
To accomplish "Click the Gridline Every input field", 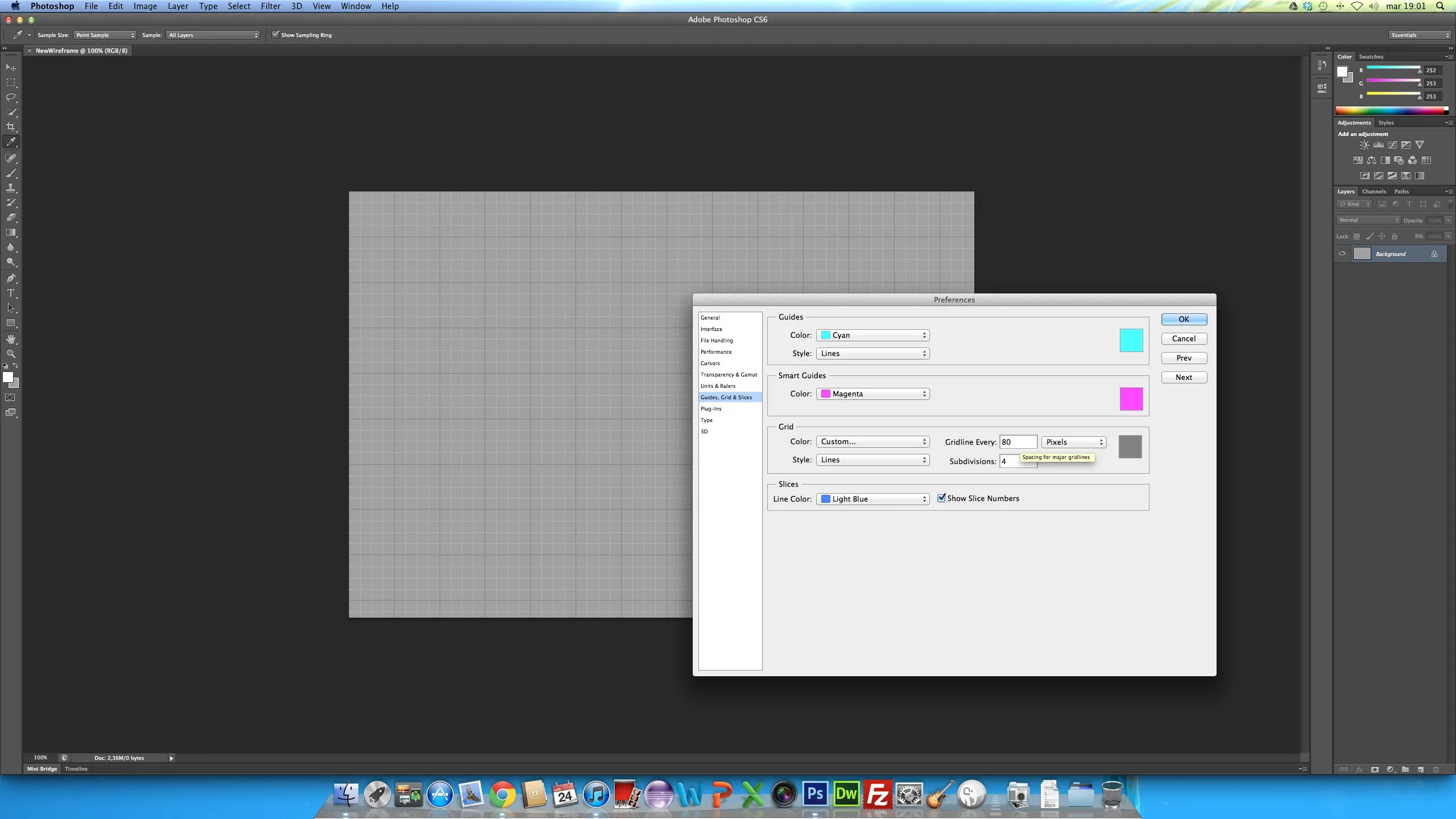I will point(1017,442).
